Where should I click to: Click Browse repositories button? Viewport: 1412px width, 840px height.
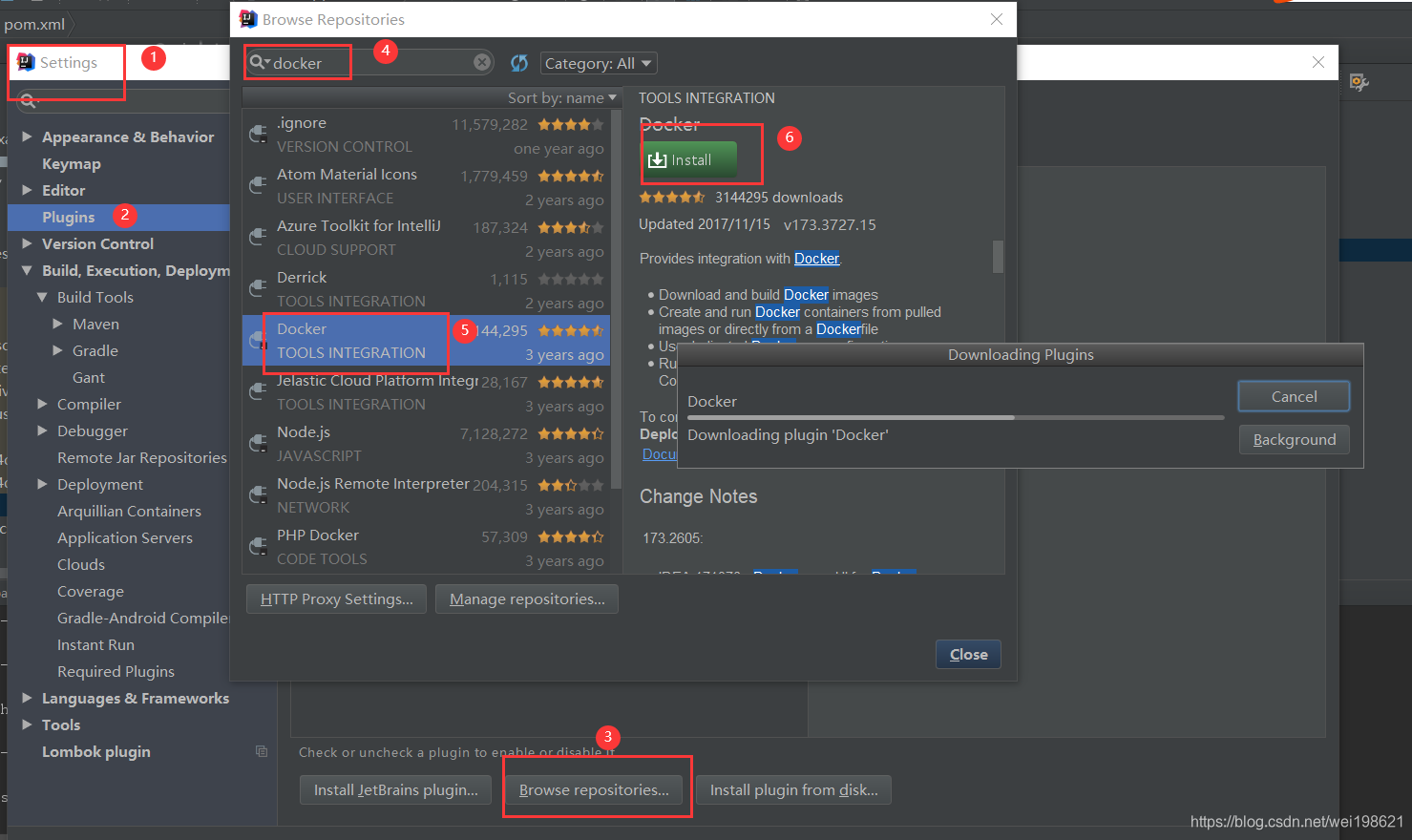click(x=594, y=789)
